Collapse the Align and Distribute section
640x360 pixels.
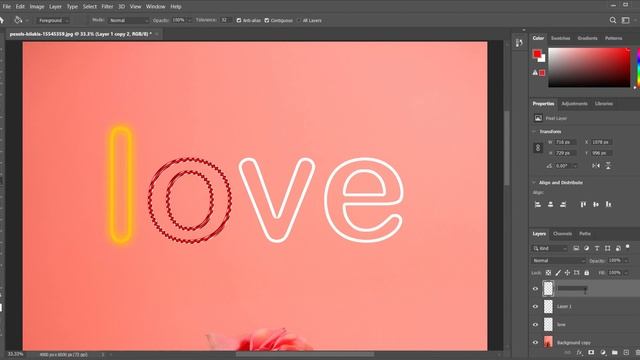pyautogui.click(x=533, y=182)
